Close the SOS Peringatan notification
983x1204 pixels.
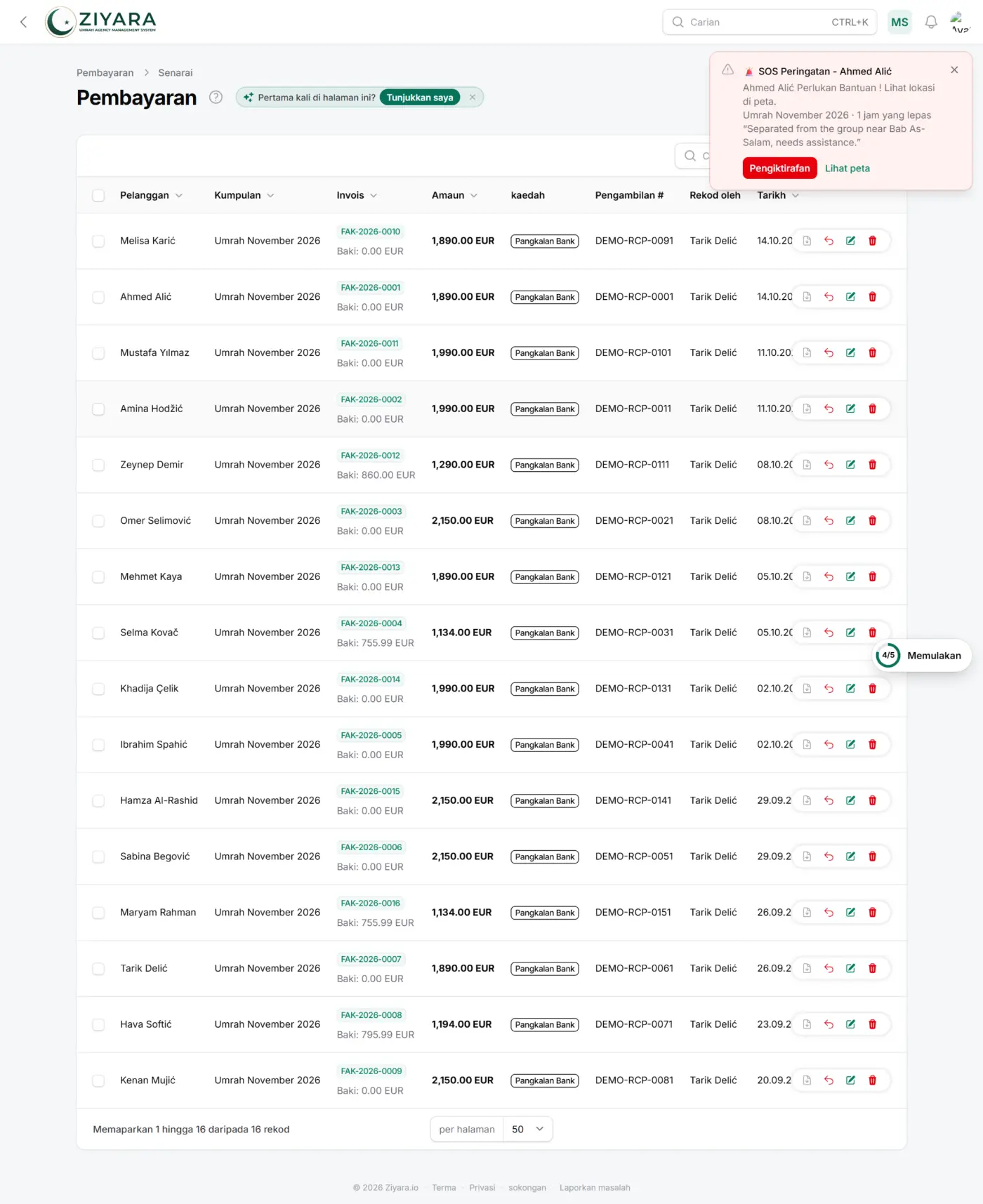tap(954, 70)
